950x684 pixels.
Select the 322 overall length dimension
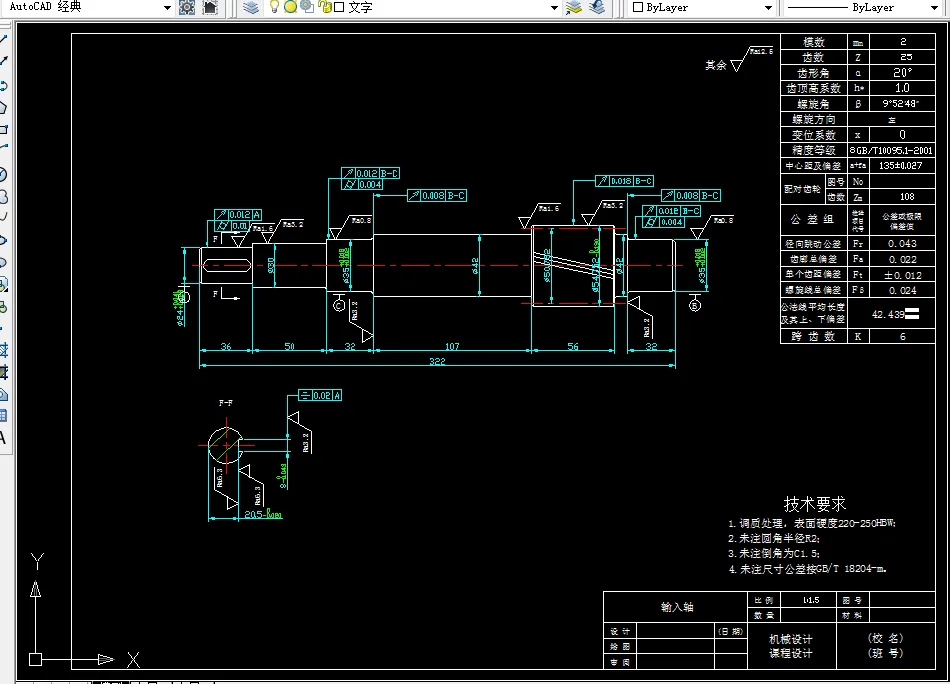(x=437, y=361)
